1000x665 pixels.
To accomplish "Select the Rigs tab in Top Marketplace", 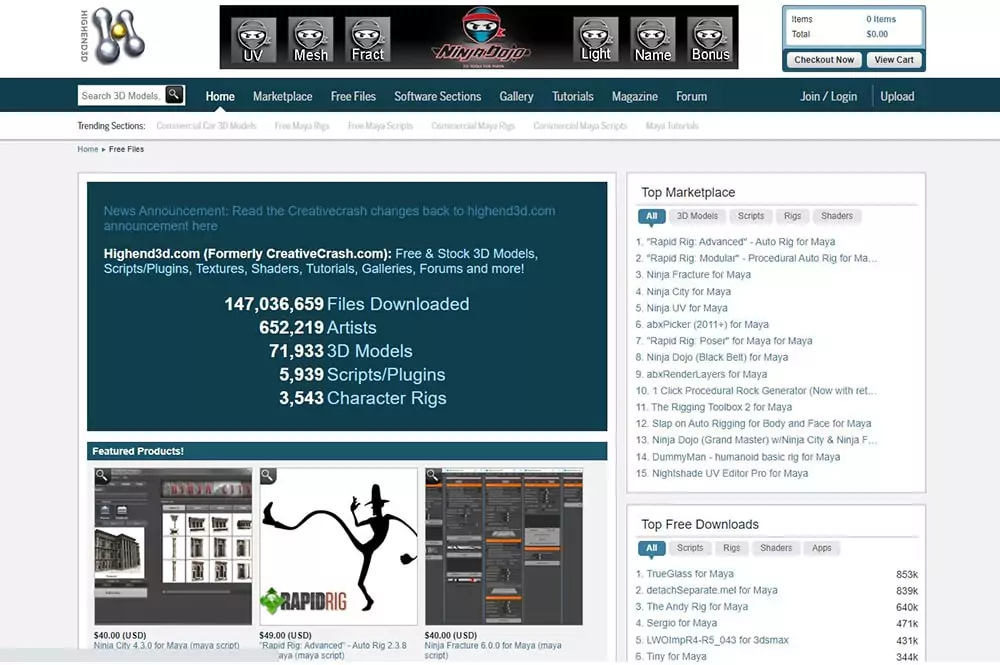I will tap(792, 216).
